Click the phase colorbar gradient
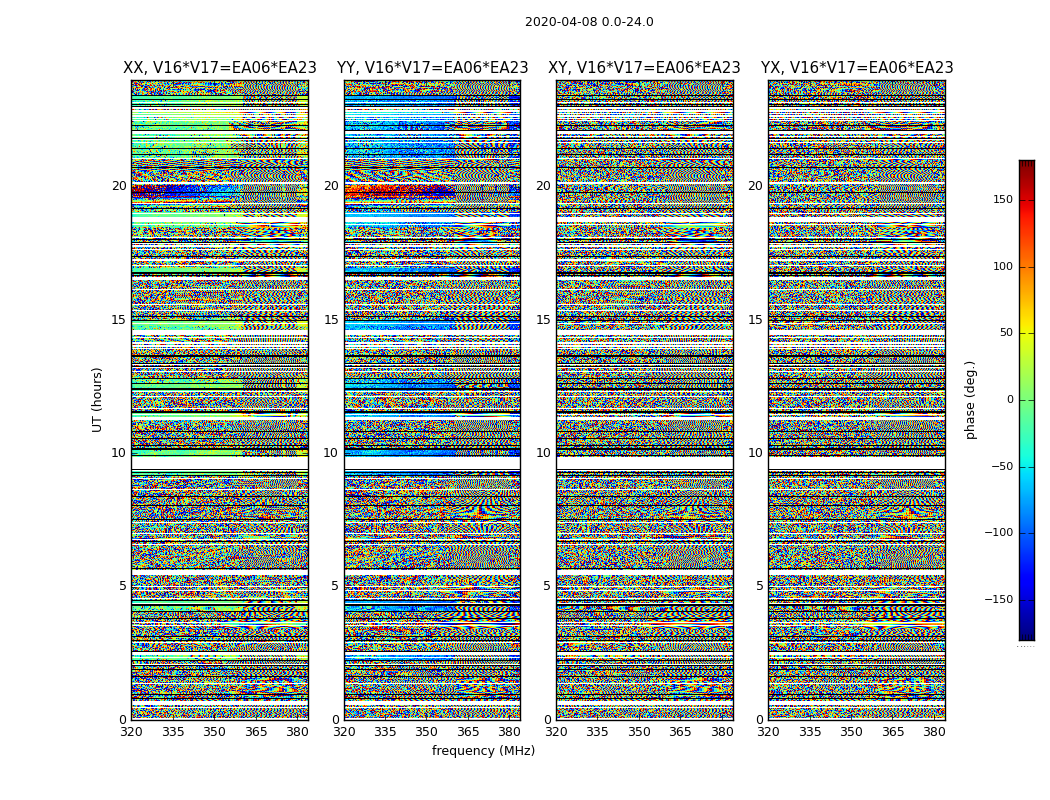Viewport: 1050px width, 800px height. click(x=1027, y=400)
